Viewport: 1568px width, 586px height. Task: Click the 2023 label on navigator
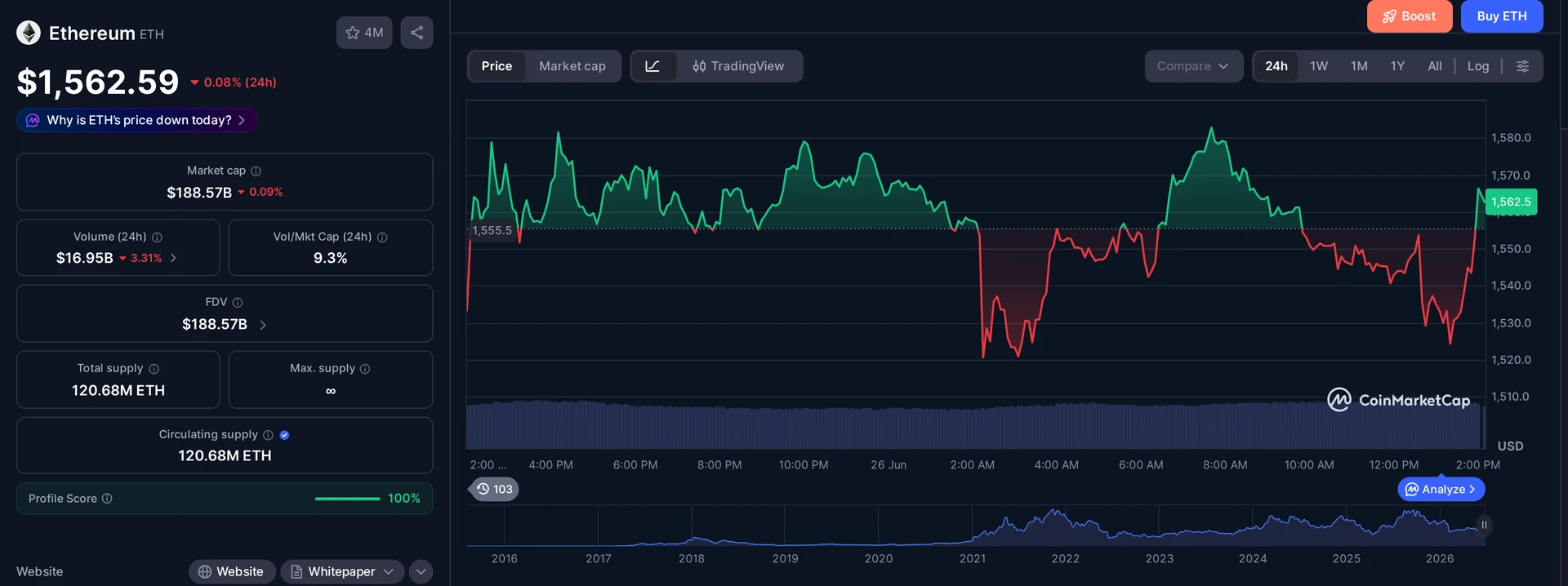tap(1159, 558)
